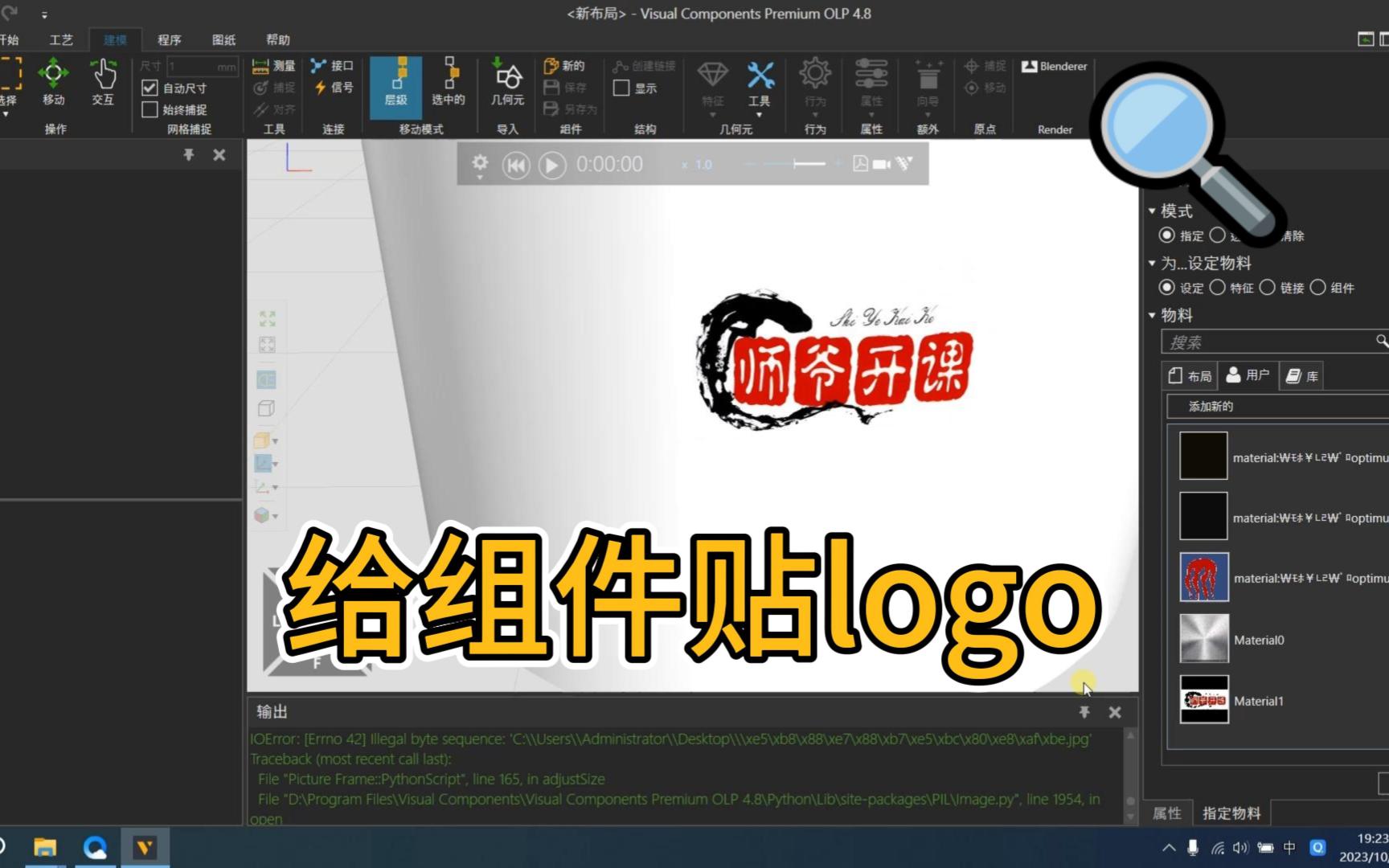
Task: Open simulation settings gear
Action: pyautogui.click(x=480, y=164)
